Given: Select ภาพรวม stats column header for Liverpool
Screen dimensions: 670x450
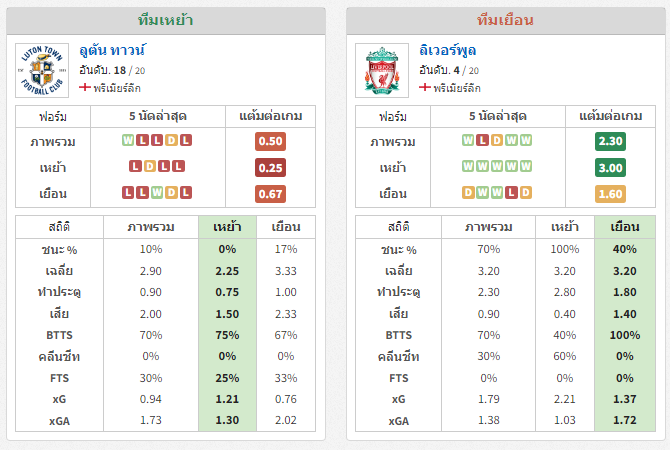Looking at the screenshot, I should pyautogui.click(x=488, y=227).
